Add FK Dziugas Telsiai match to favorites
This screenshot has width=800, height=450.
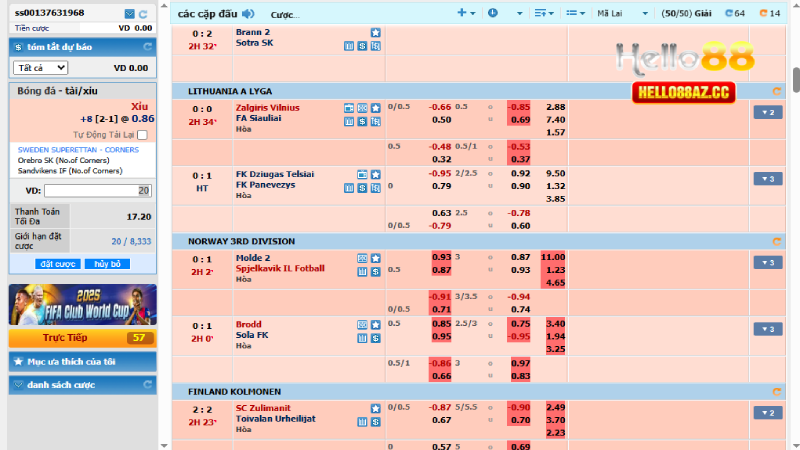tap(375, 174)
